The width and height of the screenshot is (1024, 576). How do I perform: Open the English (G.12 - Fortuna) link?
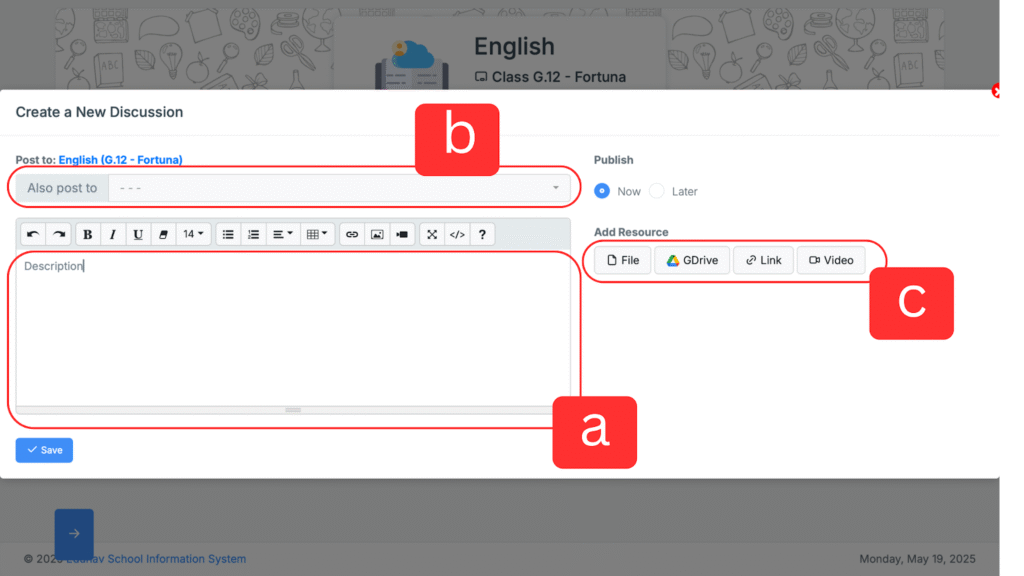pos(120,159)
